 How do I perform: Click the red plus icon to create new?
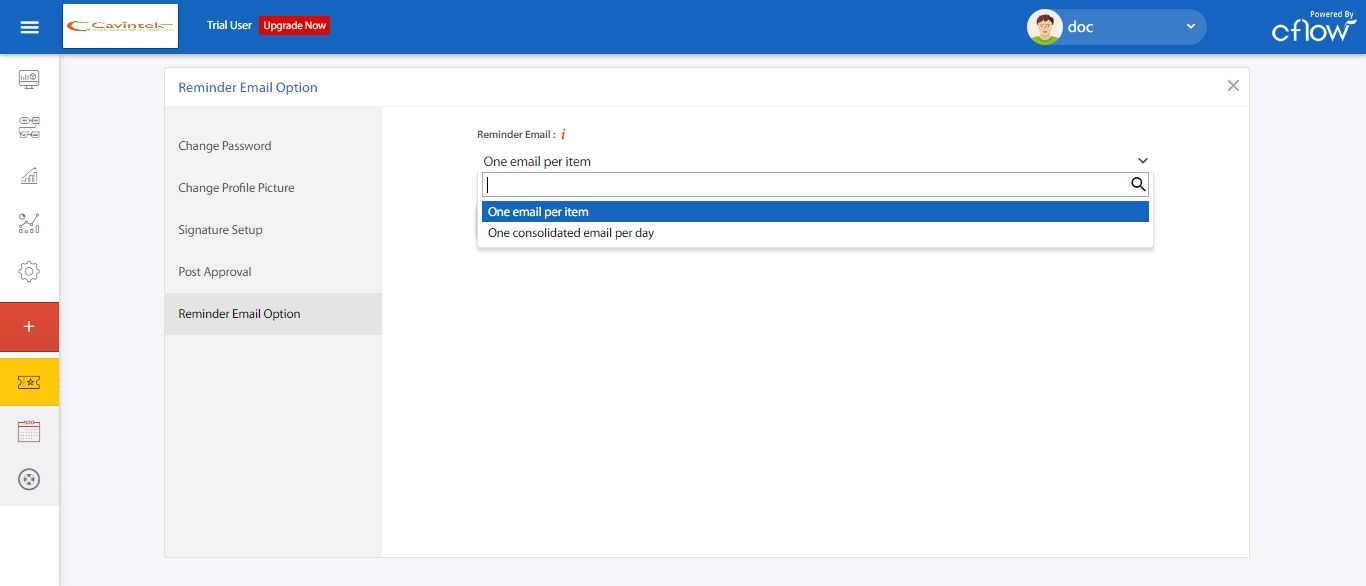(29, 326)
